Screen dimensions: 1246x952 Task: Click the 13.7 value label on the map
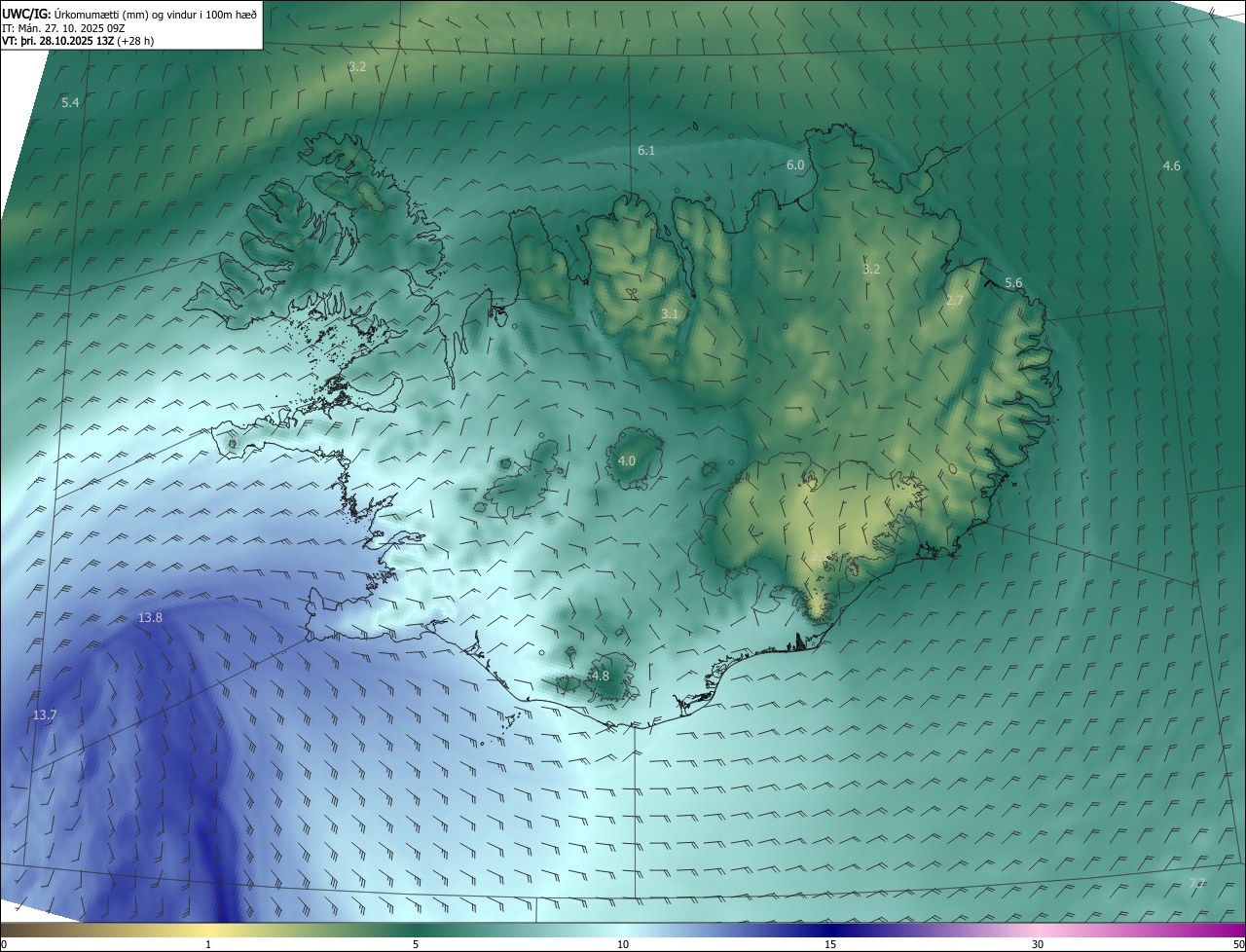[x=45, y=715]
